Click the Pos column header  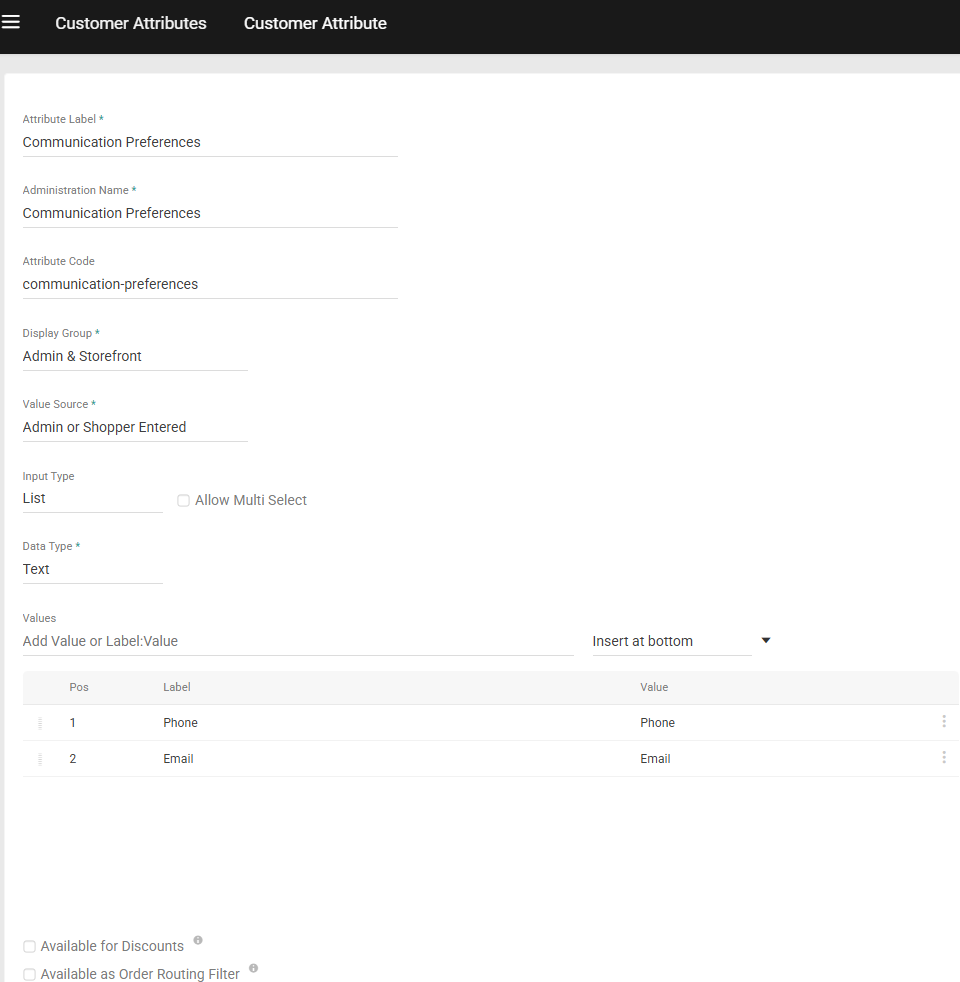click(x=79, y=687)
